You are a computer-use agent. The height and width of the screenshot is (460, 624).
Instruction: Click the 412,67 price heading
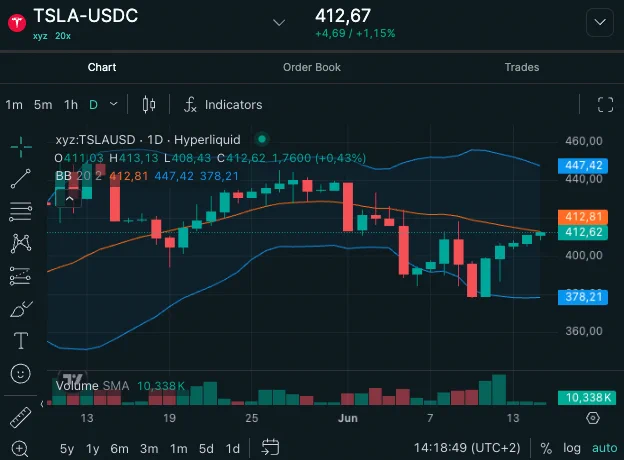[343, 16]
